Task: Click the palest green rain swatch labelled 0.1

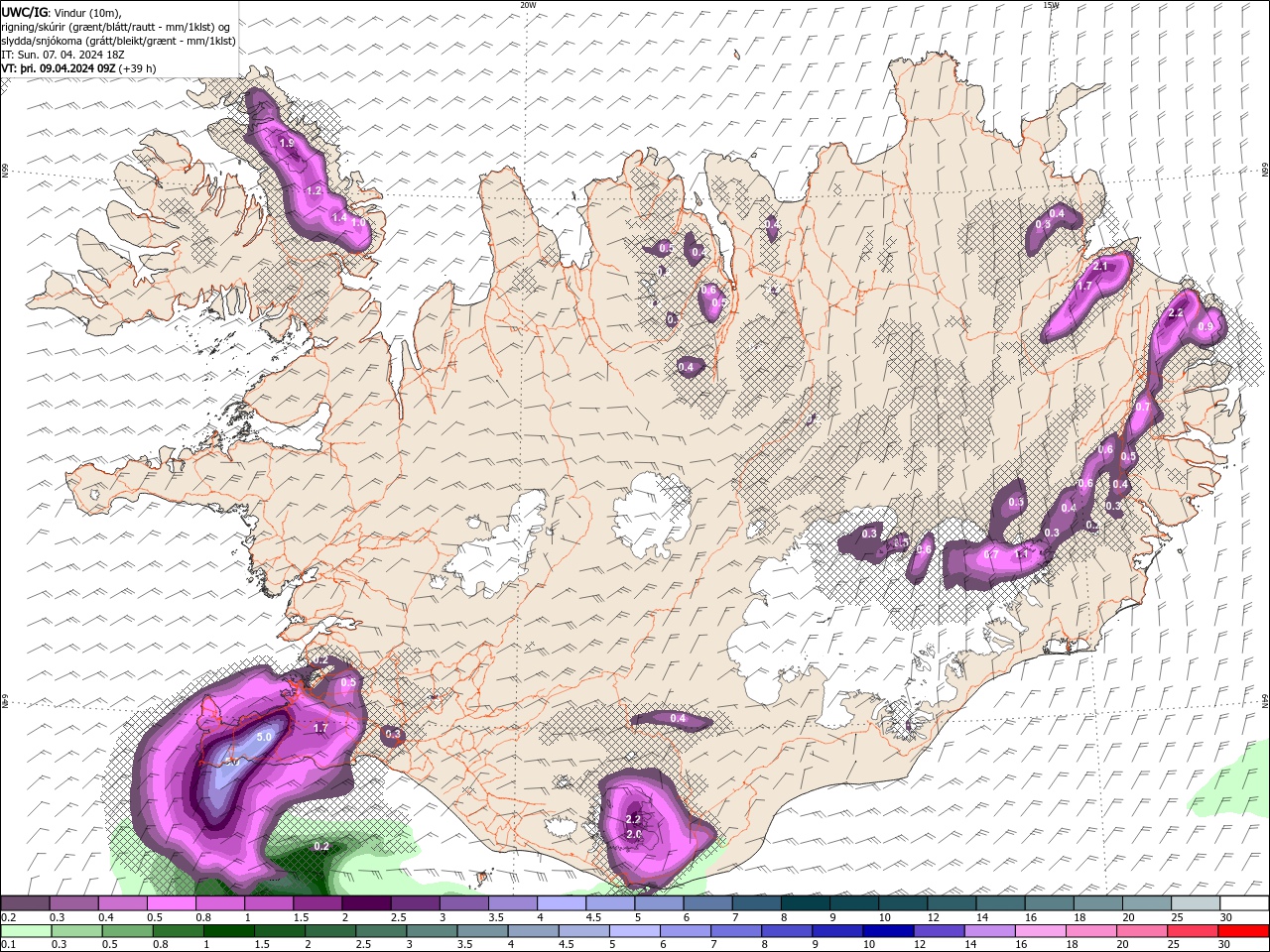Action: pyautogui.click(x=26, y=931)
